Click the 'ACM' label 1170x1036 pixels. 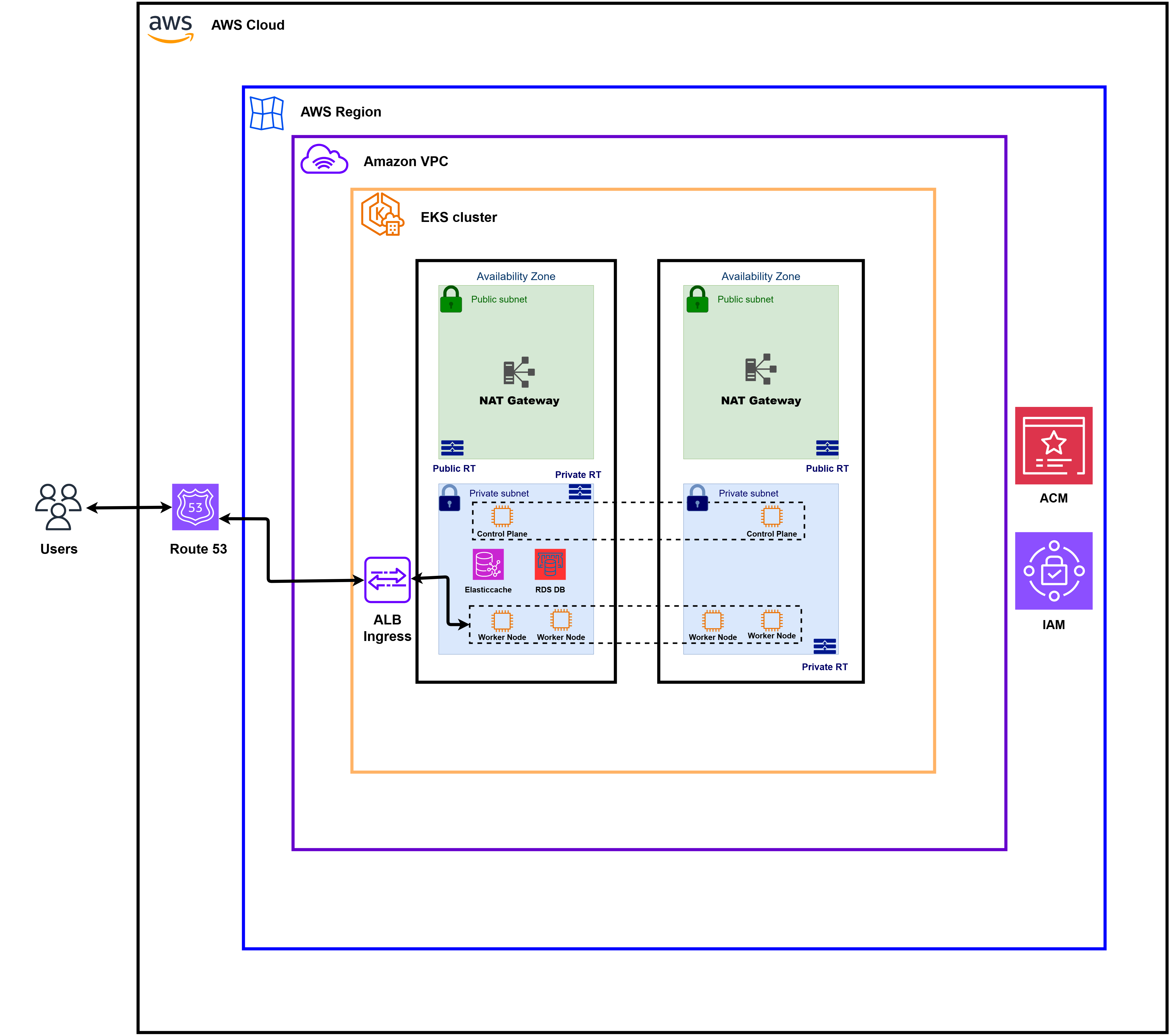pos(1054,498)
